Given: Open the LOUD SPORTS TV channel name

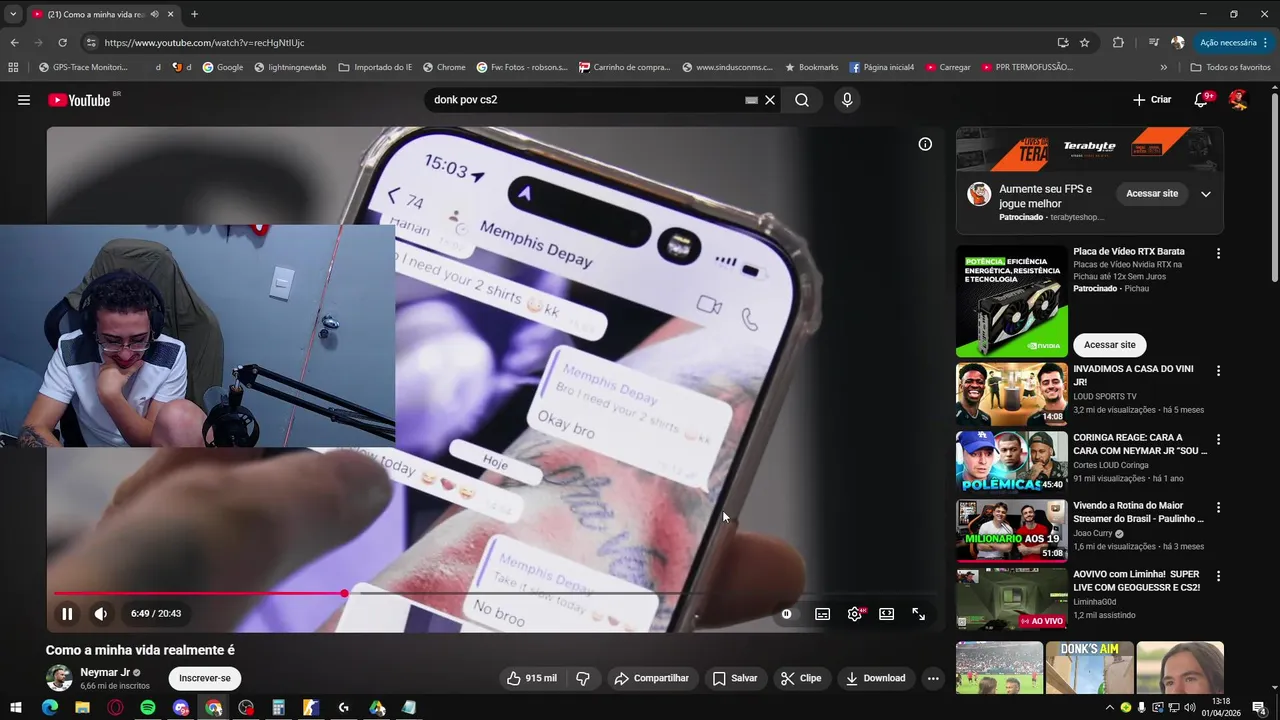Looking at the screenshot, I should coord(1105,397).
